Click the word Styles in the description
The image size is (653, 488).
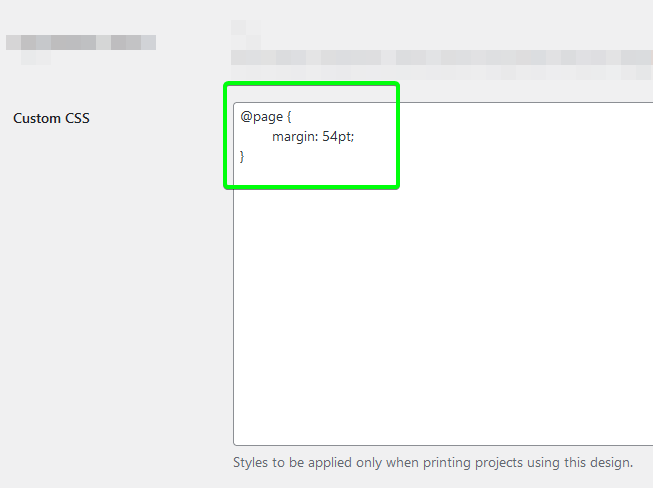tap(250, 462)
